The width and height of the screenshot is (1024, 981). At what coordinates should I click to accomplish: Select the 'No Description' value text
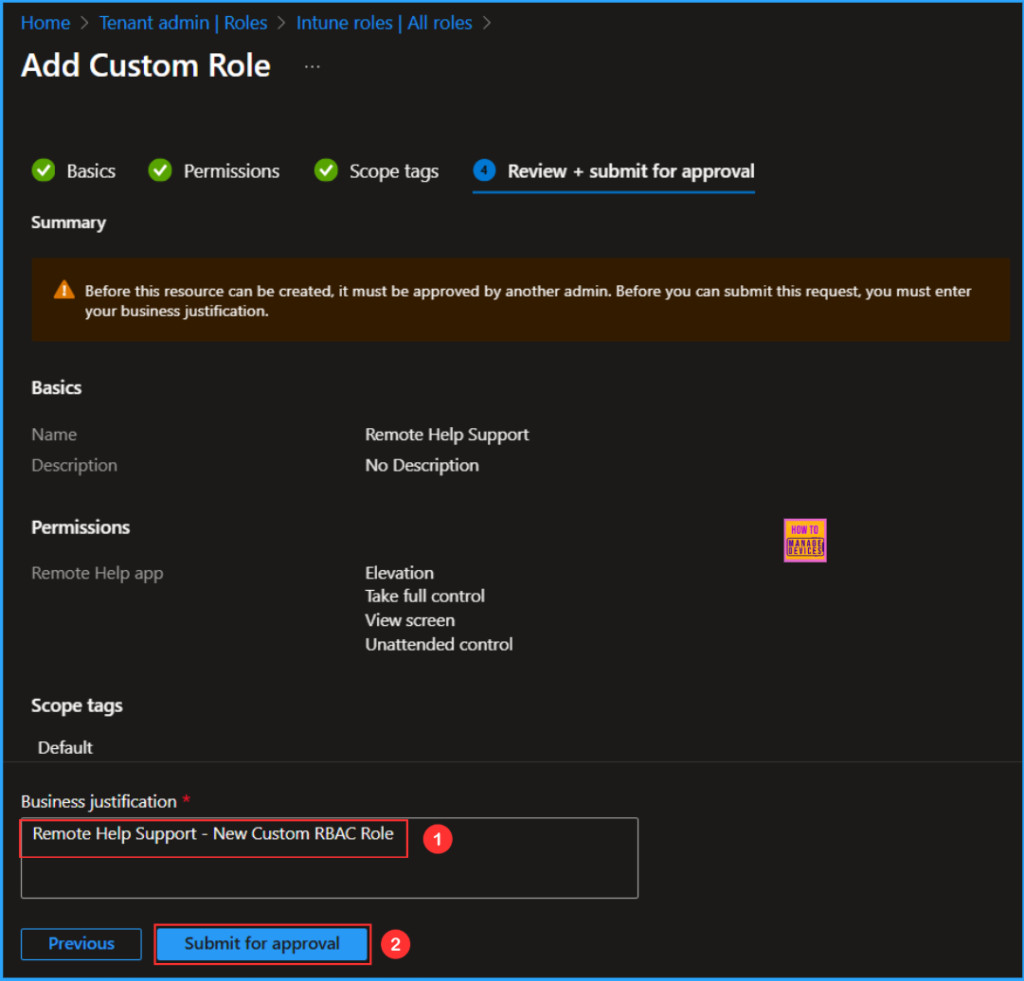(x=422, y=465)
